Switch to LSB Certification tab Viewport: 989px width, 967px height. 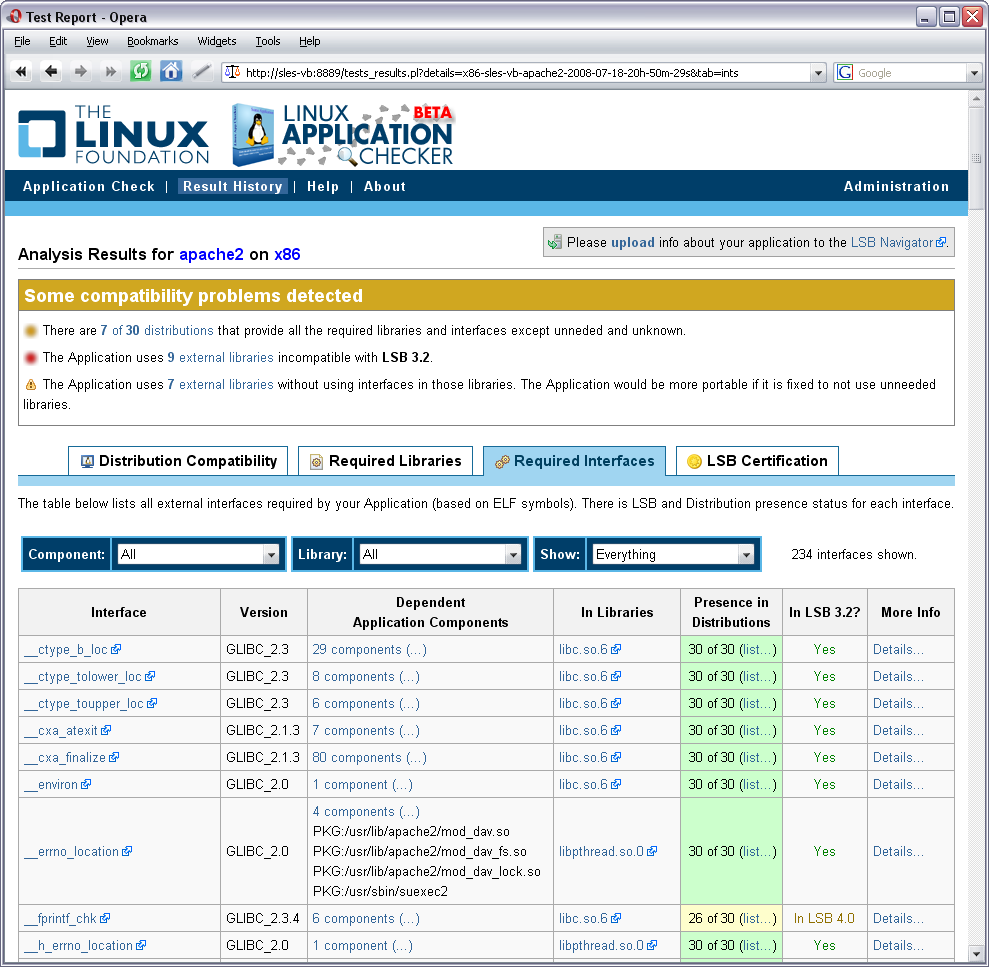757,461
